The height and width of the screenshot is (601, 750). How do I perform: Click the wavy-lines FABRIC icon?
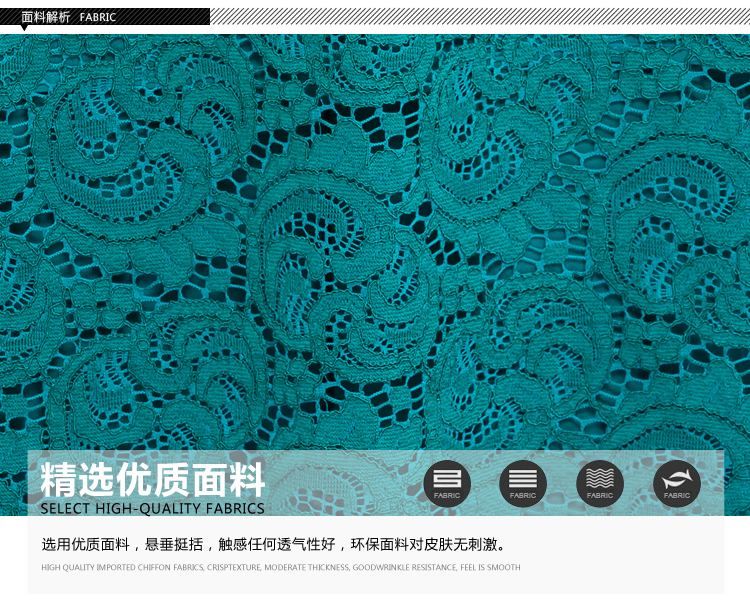point(600,483)
